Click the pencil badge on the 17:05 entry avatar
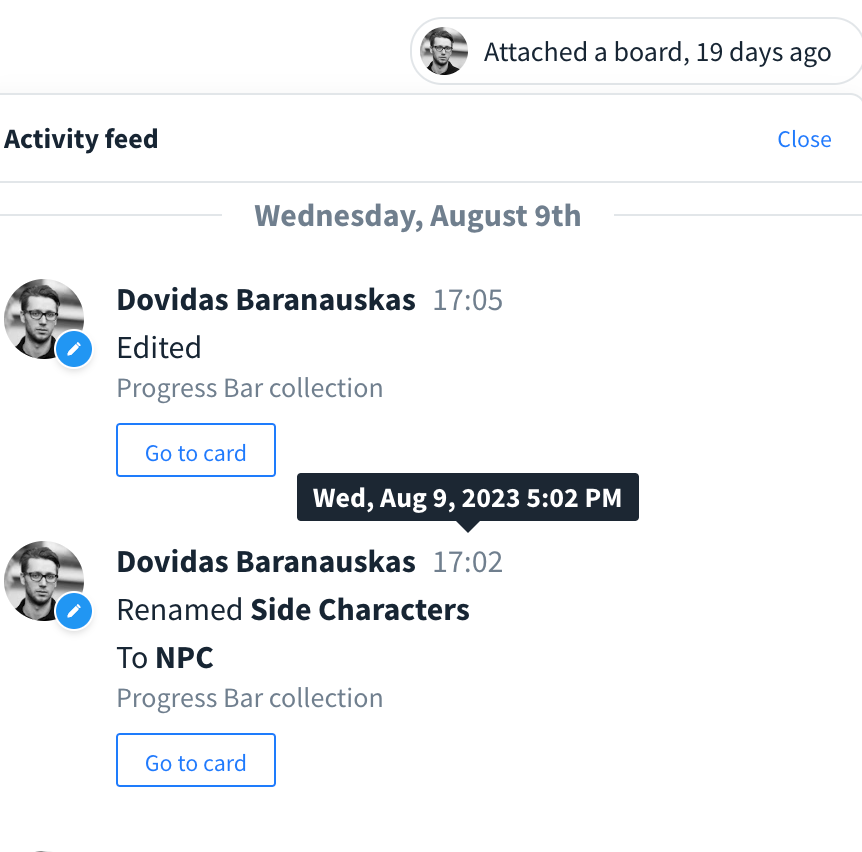 [x=74, y=350]
